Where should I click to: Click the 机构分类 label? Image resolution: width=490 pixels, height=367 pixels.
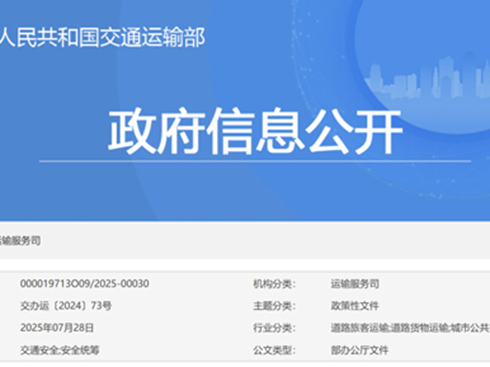[x=274, y=284]
